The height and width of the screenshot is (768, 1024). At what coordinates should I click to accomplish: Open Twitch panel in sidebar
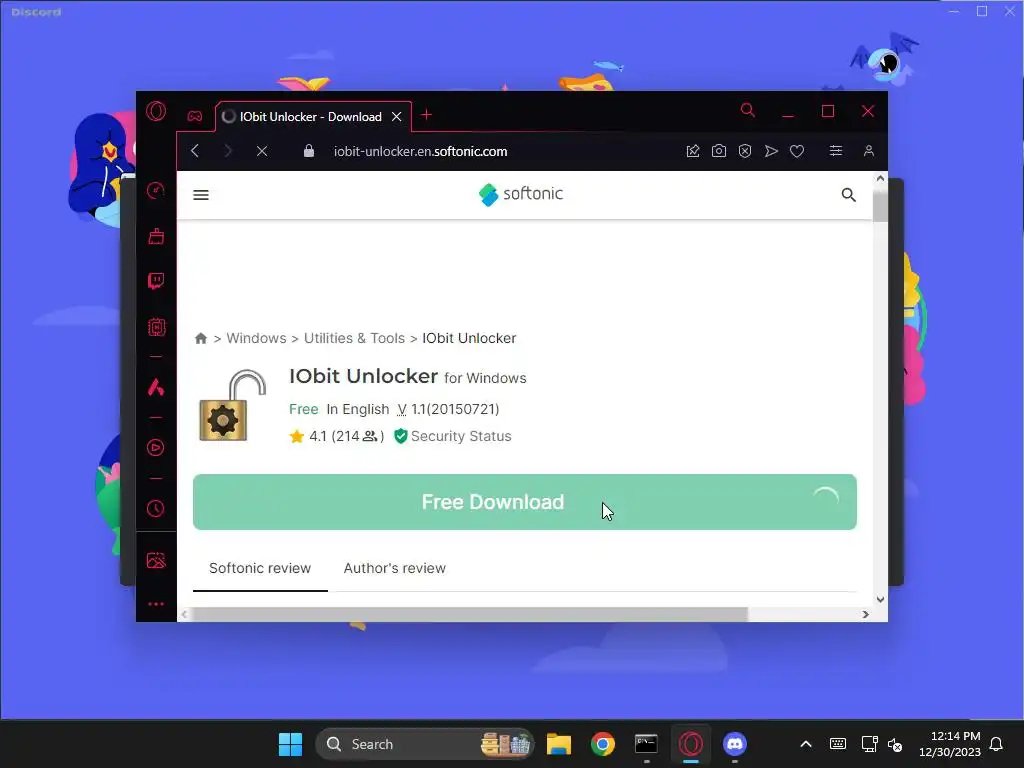coord(156,281)
